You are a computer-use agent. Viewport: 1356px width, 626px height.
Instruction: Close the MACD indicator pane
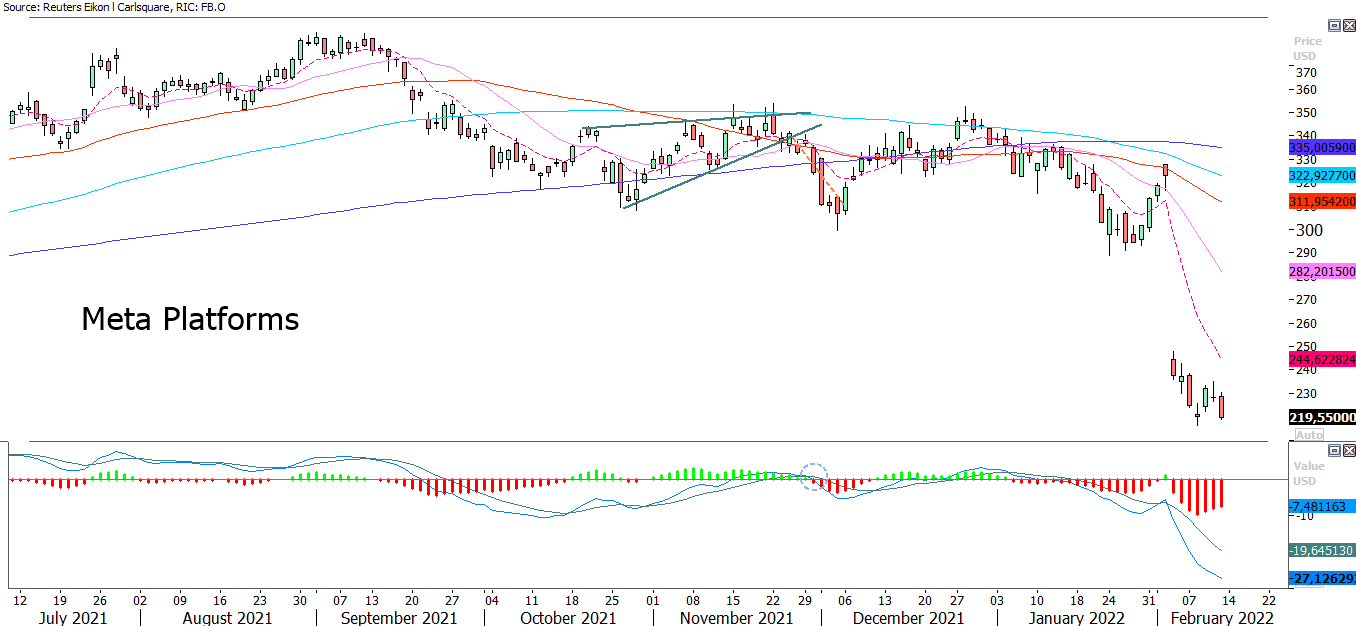pos(1347,449)
